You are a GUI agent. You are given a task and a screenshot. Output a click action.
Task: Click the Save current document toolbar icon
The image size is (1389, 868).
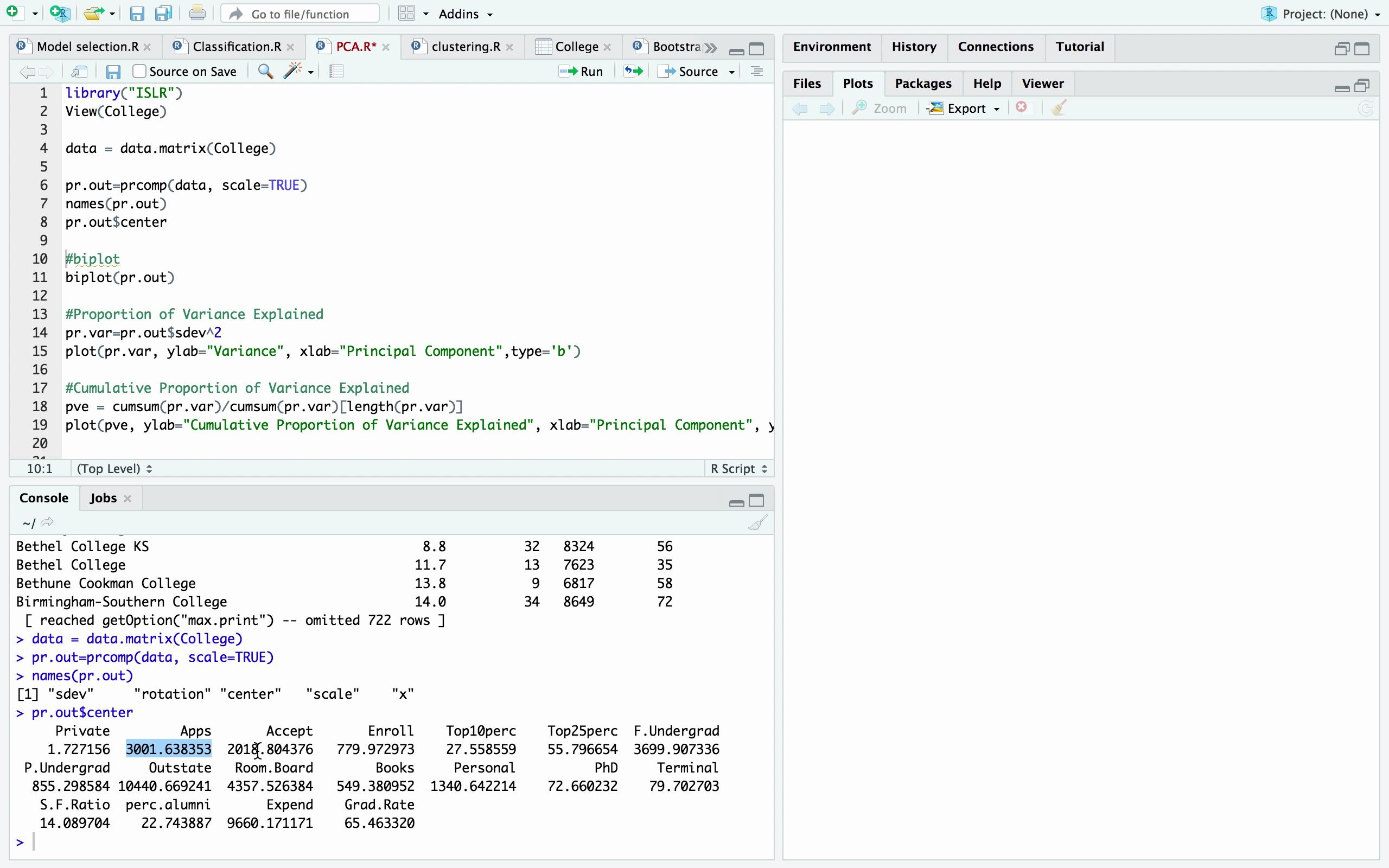coord(137,13)
